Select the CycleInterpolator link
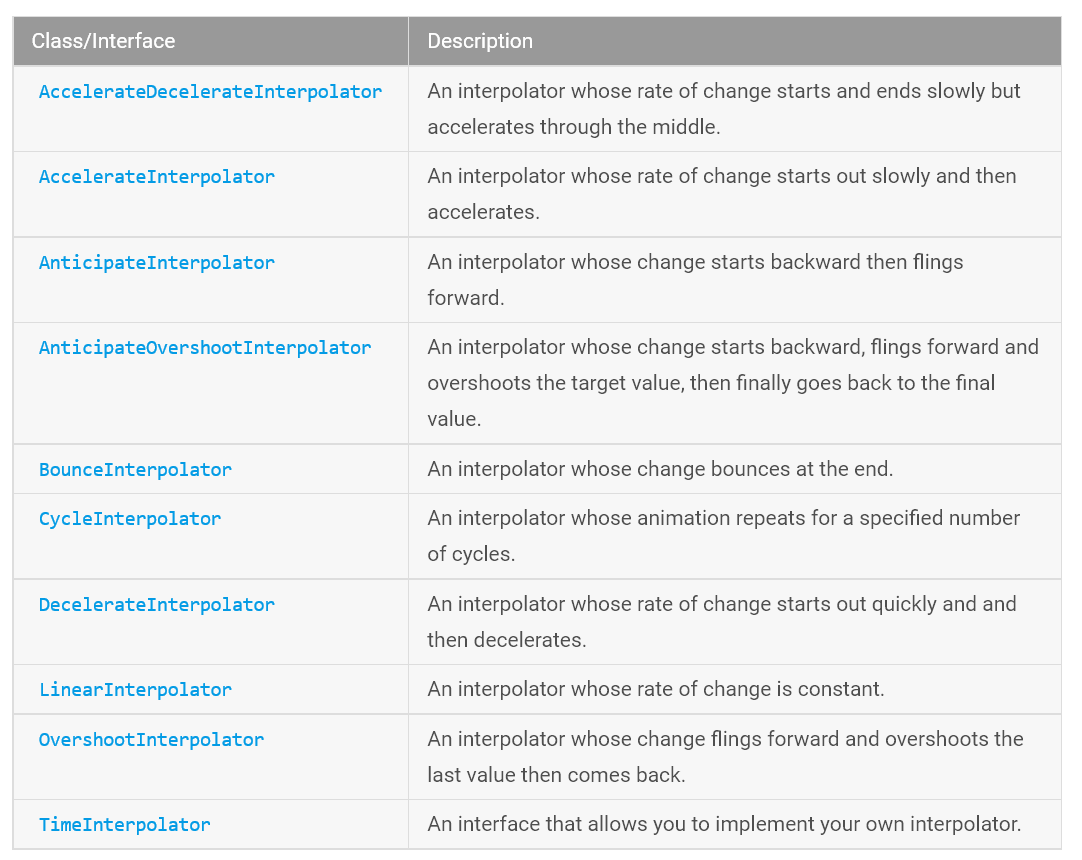The image size is (1082, 860). coord(130,519)
